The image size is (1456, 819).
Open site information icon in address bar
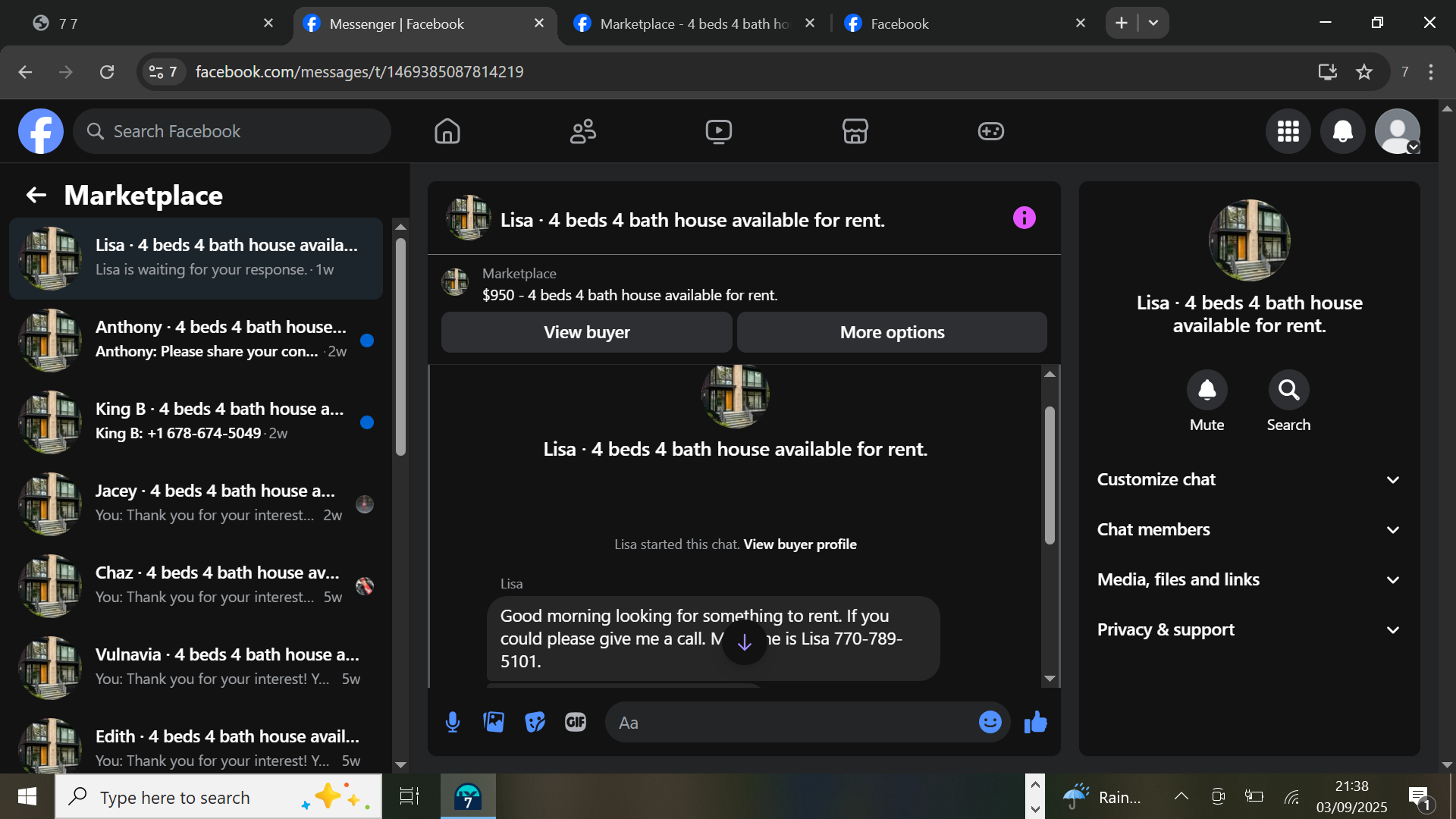tap(162, 72)
